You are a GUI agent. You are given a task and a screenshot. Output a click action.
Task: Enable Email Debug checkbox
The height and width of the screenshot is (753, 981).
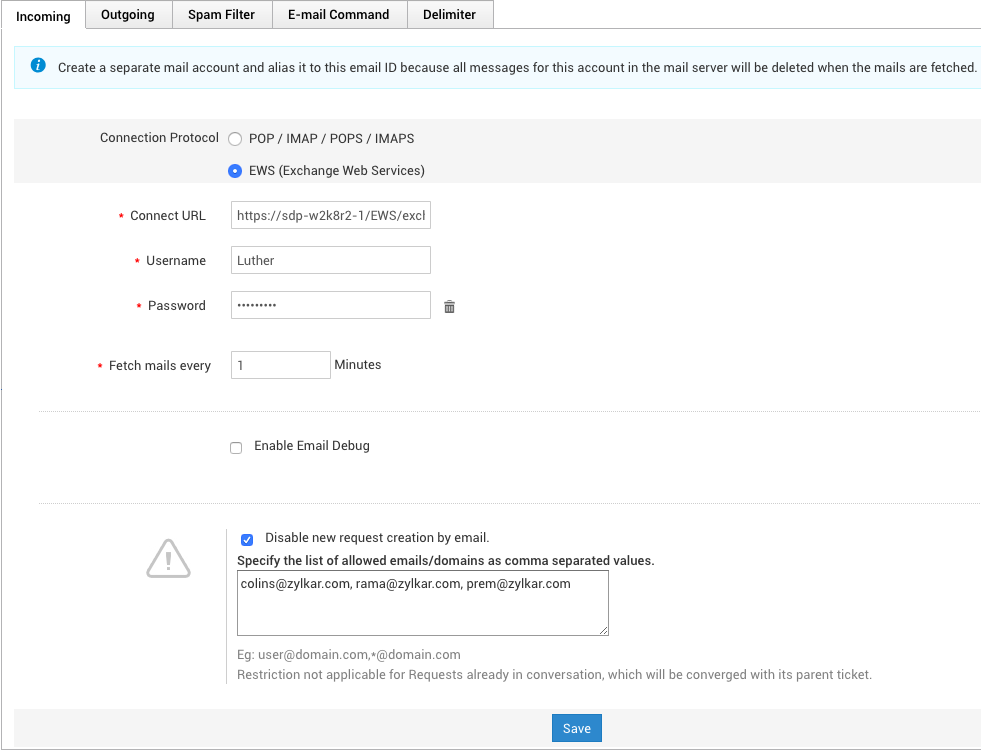[236, 448]
